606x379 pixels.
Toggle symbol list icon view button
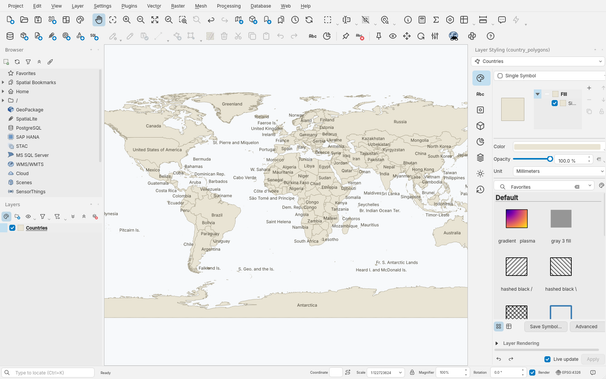(499, 326)
